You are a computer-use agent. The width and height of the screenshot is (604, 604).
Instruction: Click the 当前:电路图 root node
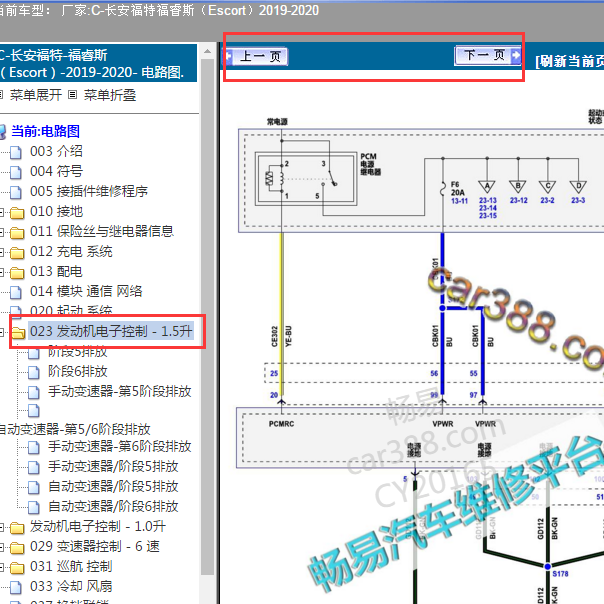[45, 131]
